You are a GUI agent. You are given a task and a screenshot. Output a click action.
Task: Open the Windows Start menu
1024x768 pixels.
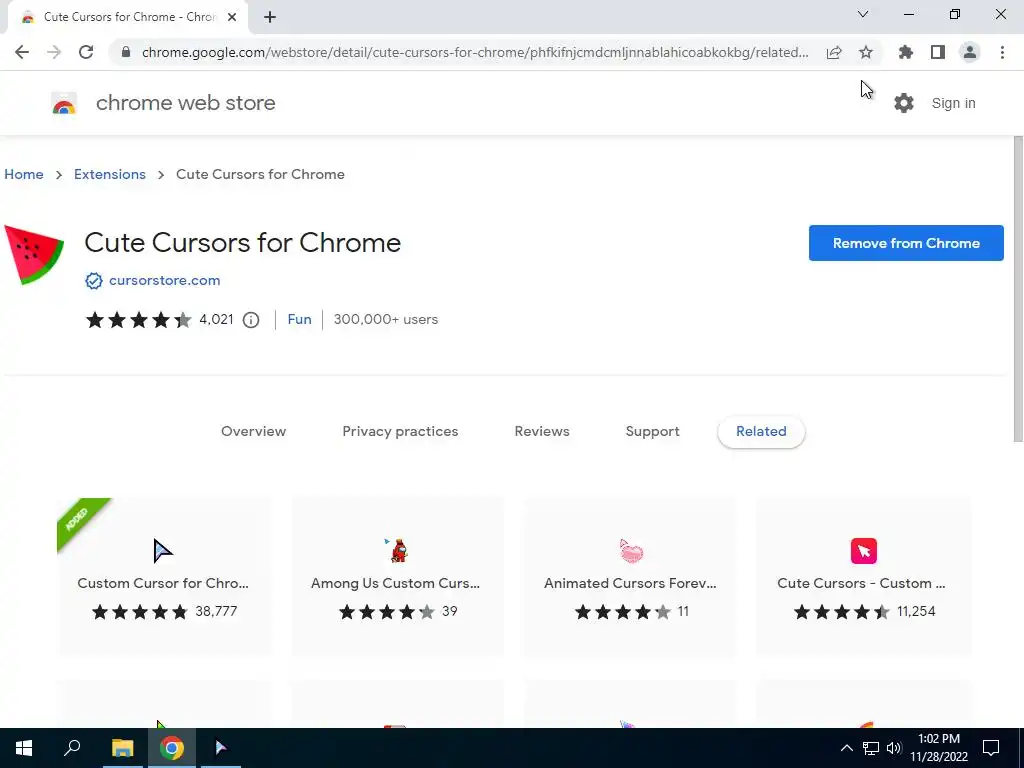[x=24, y=748]
